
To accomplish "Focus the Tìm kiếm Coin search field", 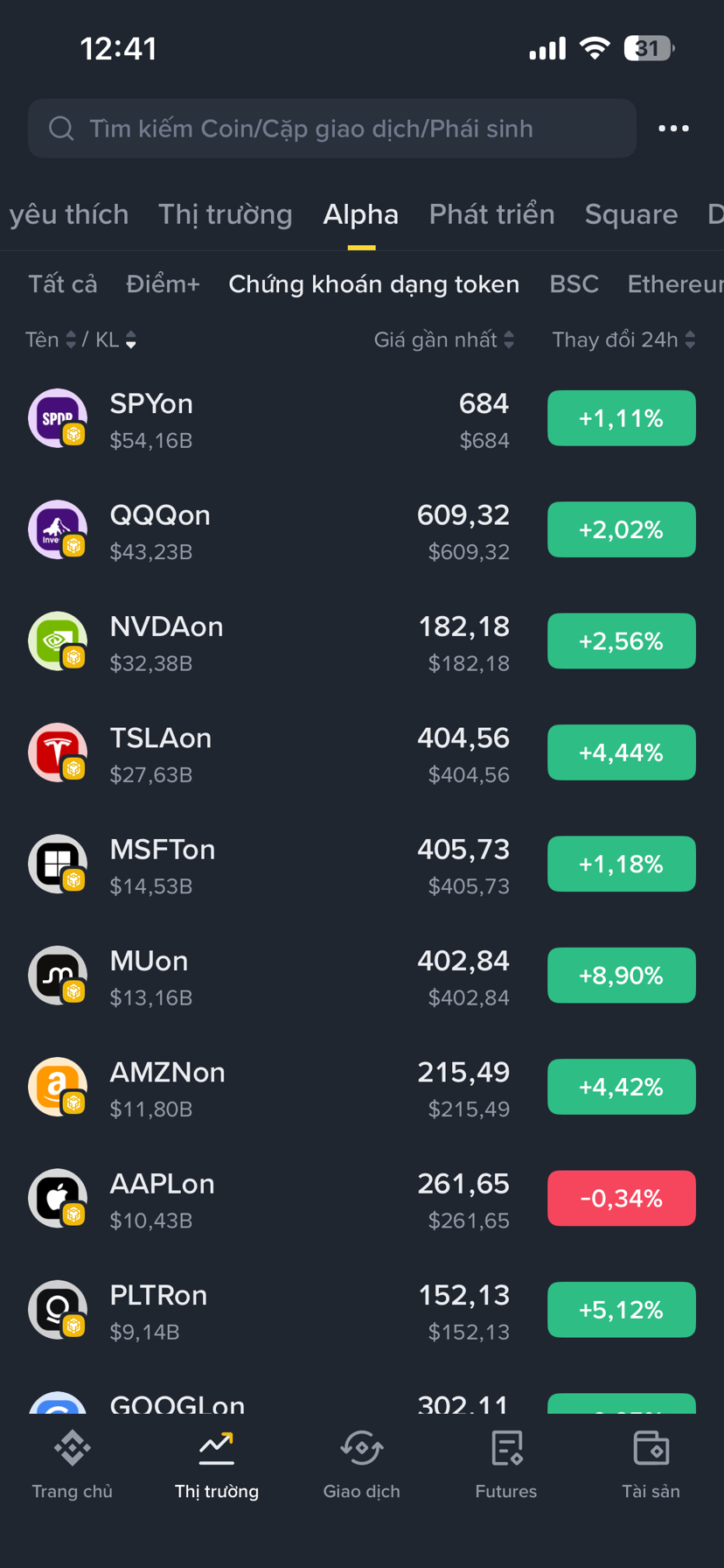I will [332, 129].
